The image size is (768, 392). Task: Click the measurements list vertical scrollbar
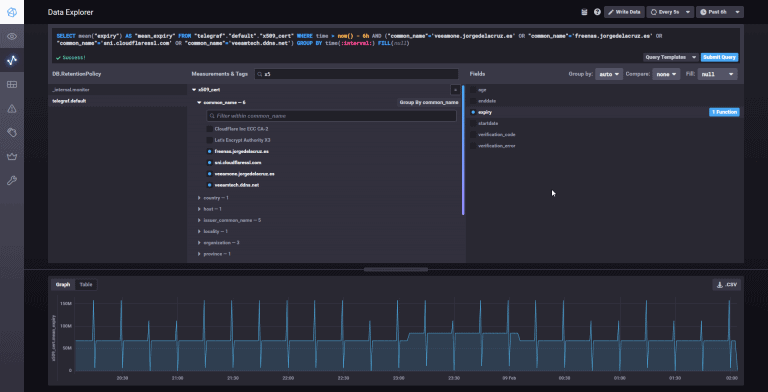tap(463, 150)
